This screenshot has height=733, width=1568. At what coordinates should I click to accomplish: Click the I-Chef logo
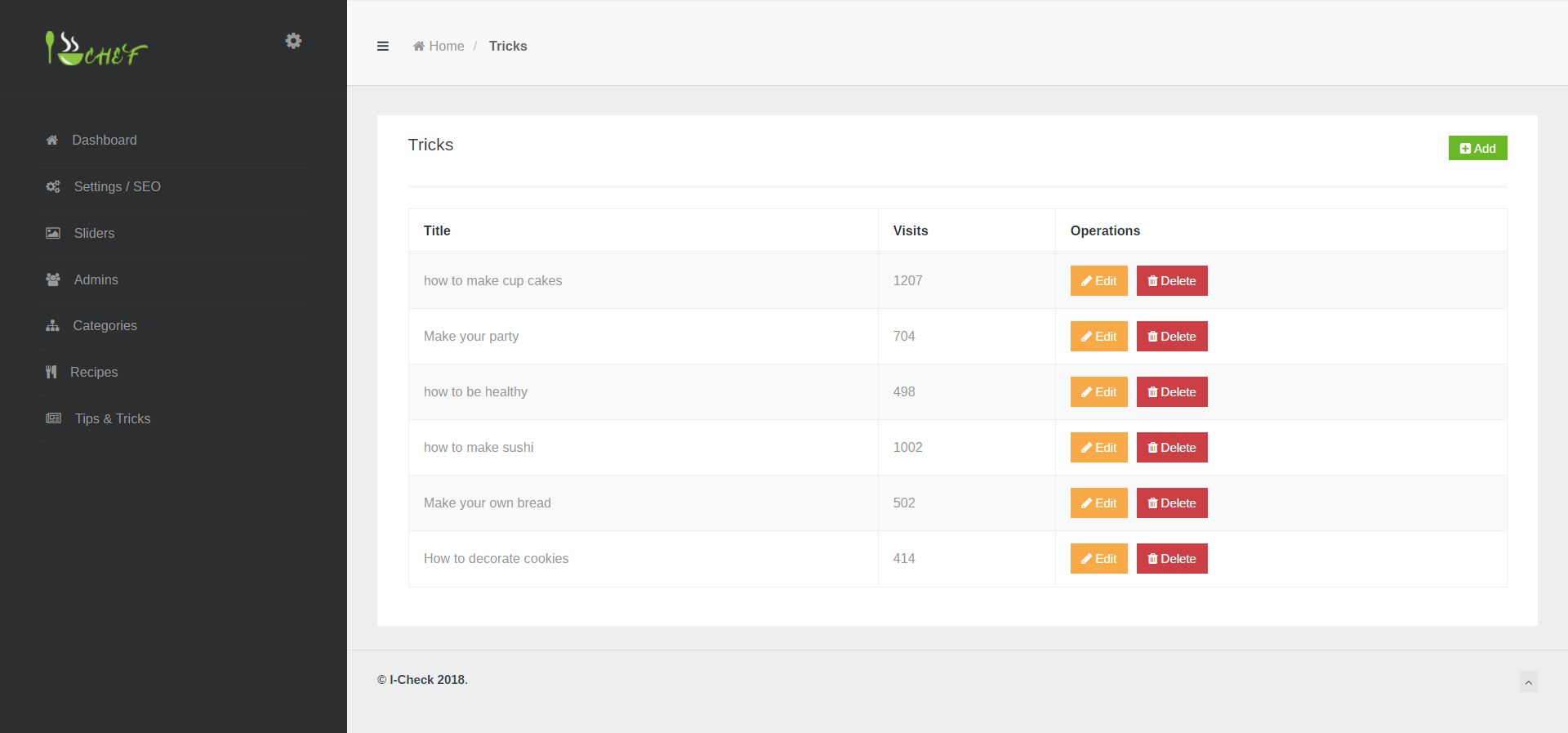tap(96, 49)
